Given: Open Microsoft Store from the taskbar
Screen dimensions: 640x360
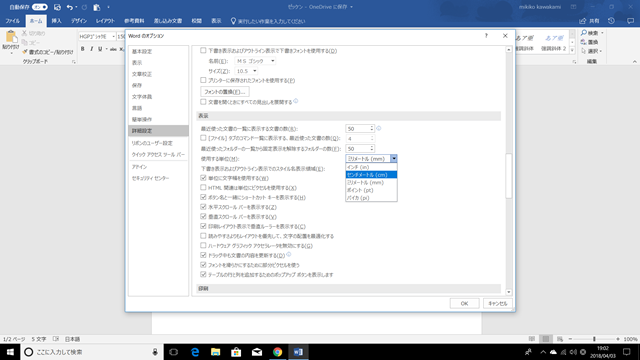Looking at the screenshot, I should coord(236,352).
